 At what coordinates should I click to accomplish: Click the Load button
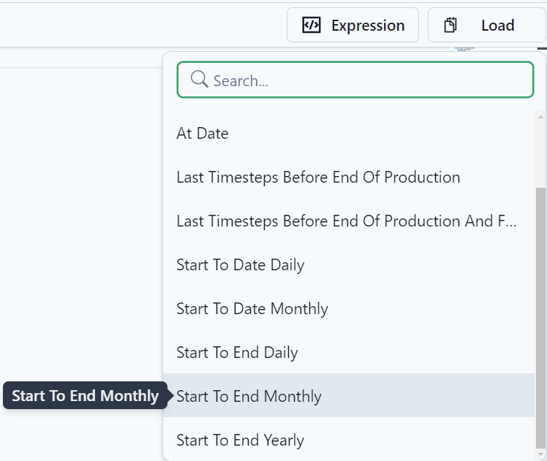click(x=487, y=25)
